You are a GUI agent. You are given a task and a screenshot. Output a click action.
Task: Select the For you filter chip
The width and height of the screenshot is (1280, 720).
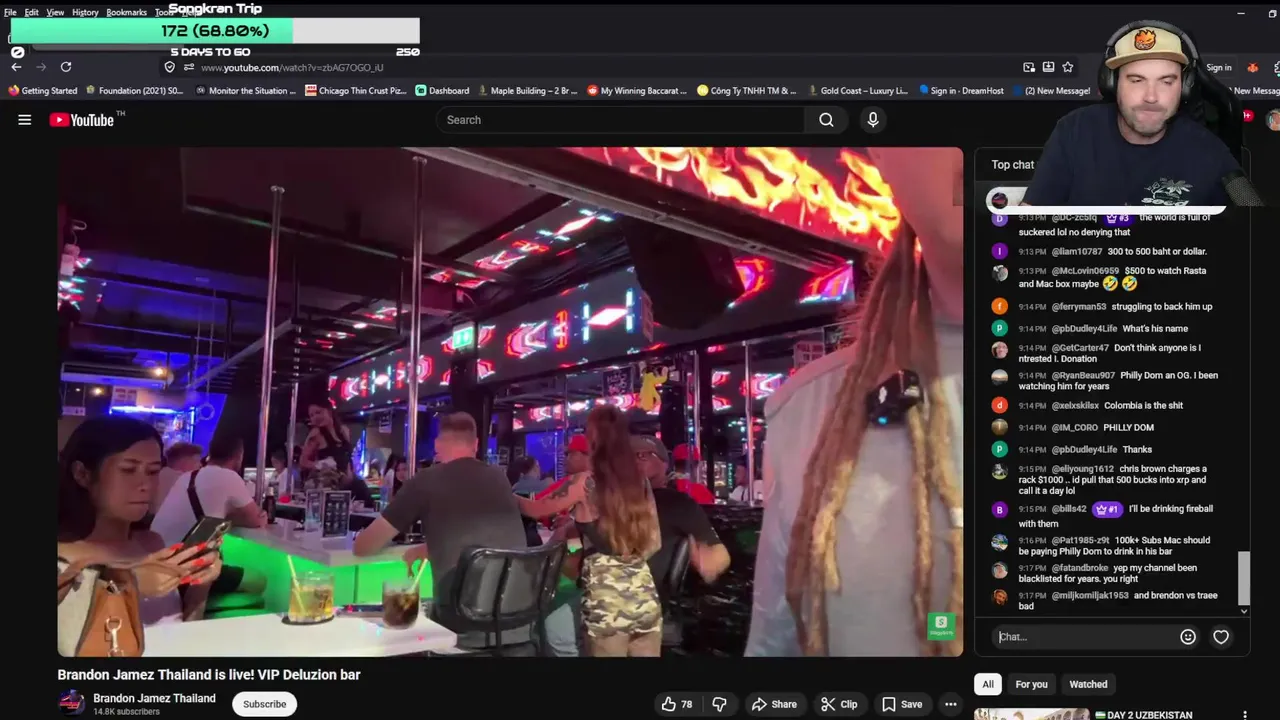point(1031,684)
